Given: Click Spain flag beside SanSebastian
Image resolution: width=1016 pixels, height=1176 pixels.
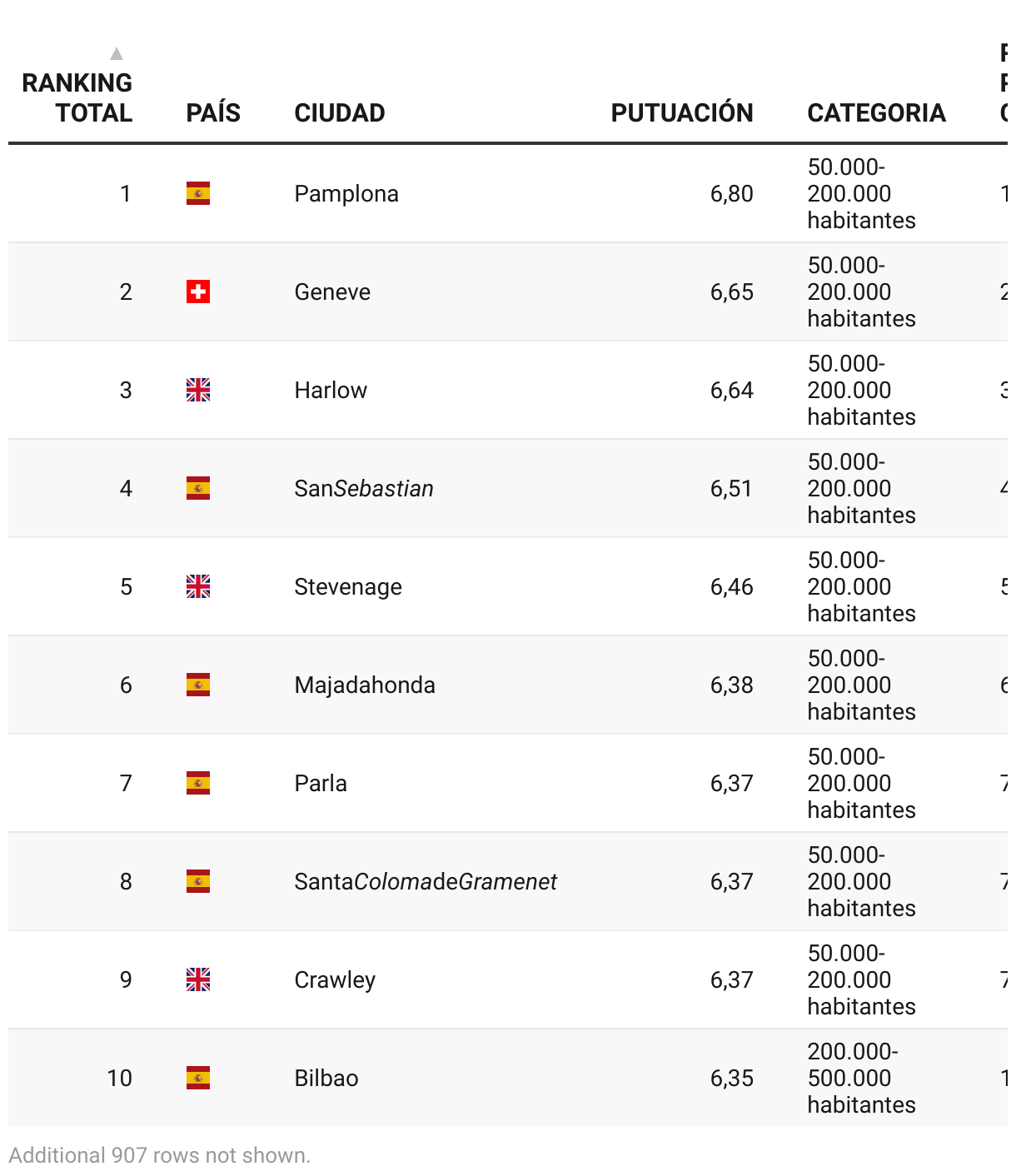Looking at the screenshot, I should [198, 488].
